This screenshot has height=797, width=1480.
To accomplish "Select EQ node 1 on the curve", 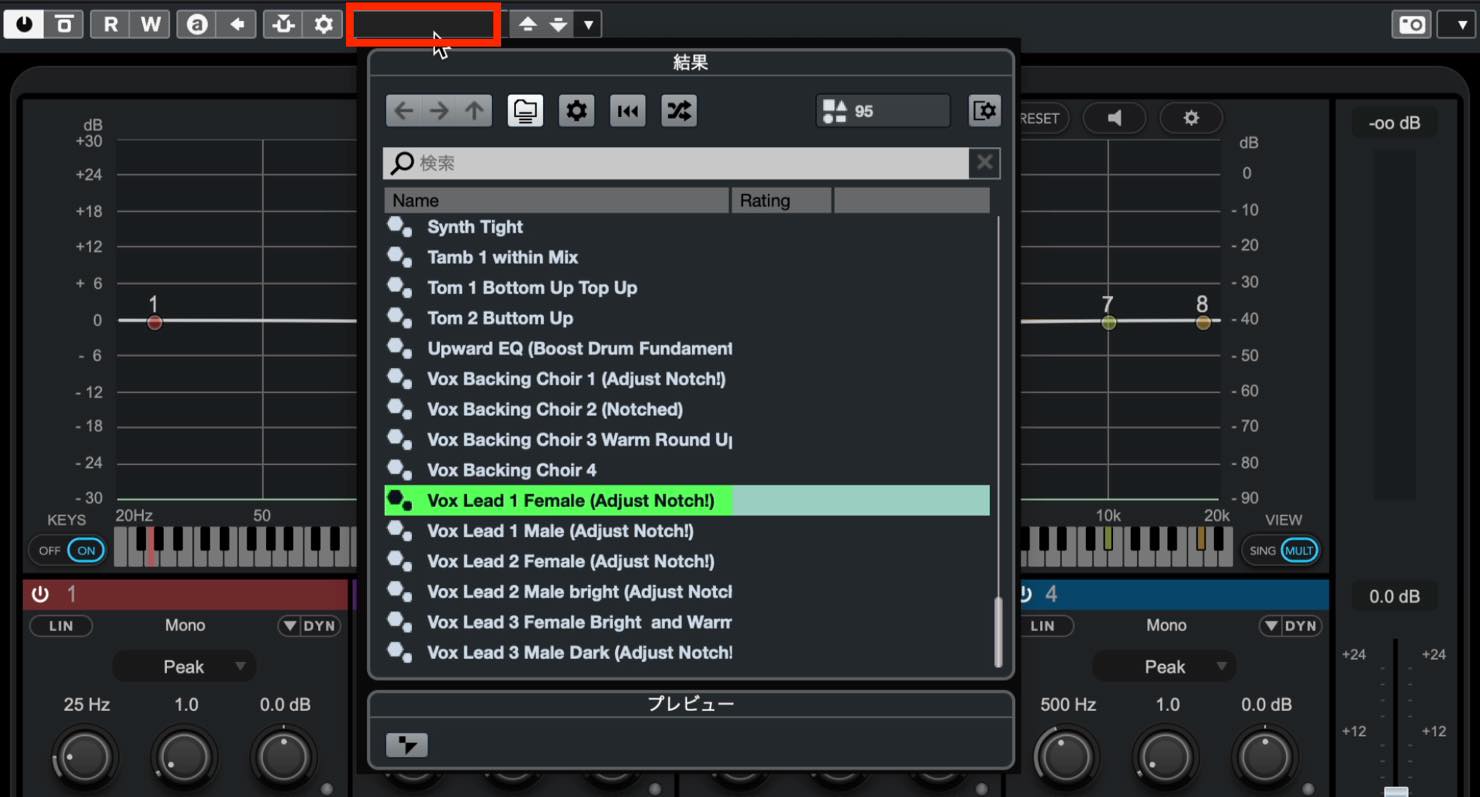I will click(x=154, y=322).
